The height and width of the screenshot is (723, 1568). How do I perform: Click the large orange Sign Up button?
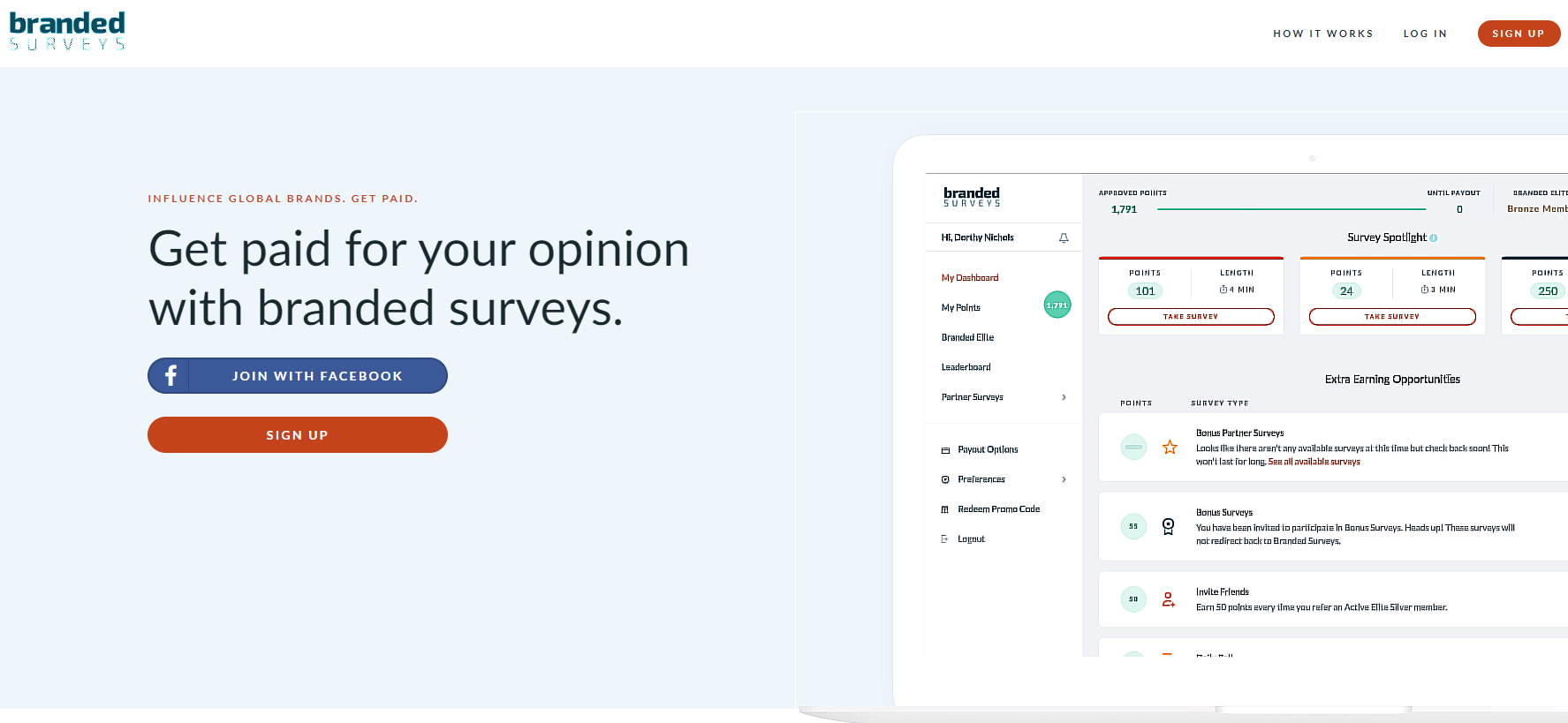click(x=298, y=434)
